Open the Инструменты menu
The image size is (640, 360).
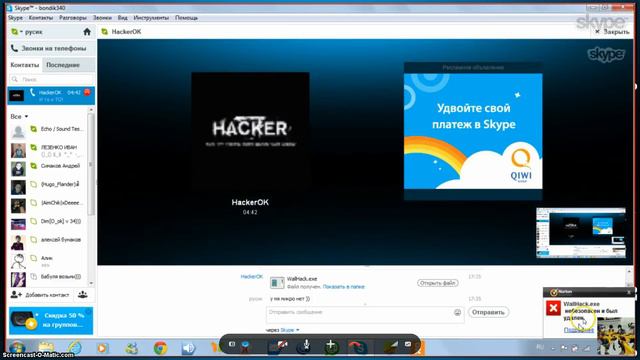(x=151, y=18)
